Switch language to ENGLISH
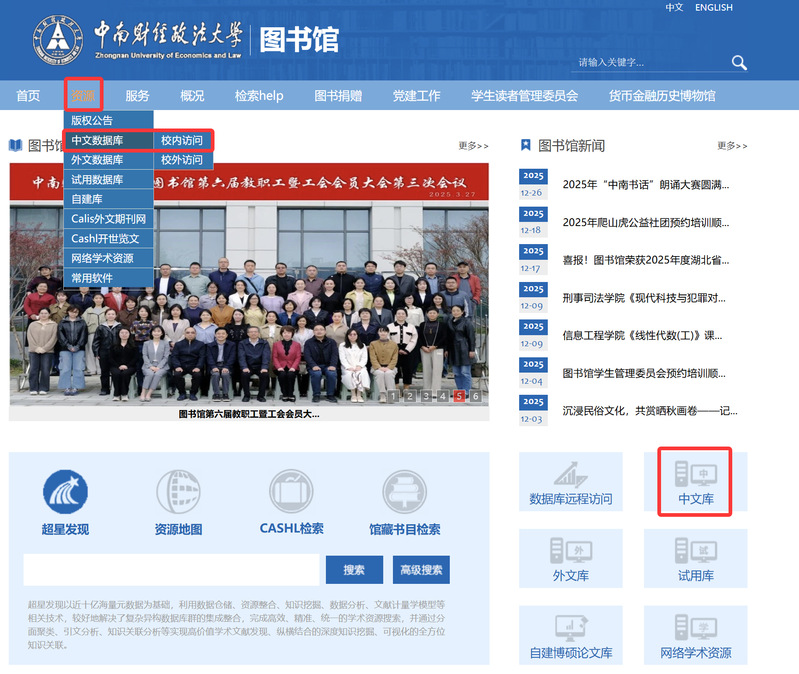This screenshot has width=799, height=674. [x=713, y=8]
